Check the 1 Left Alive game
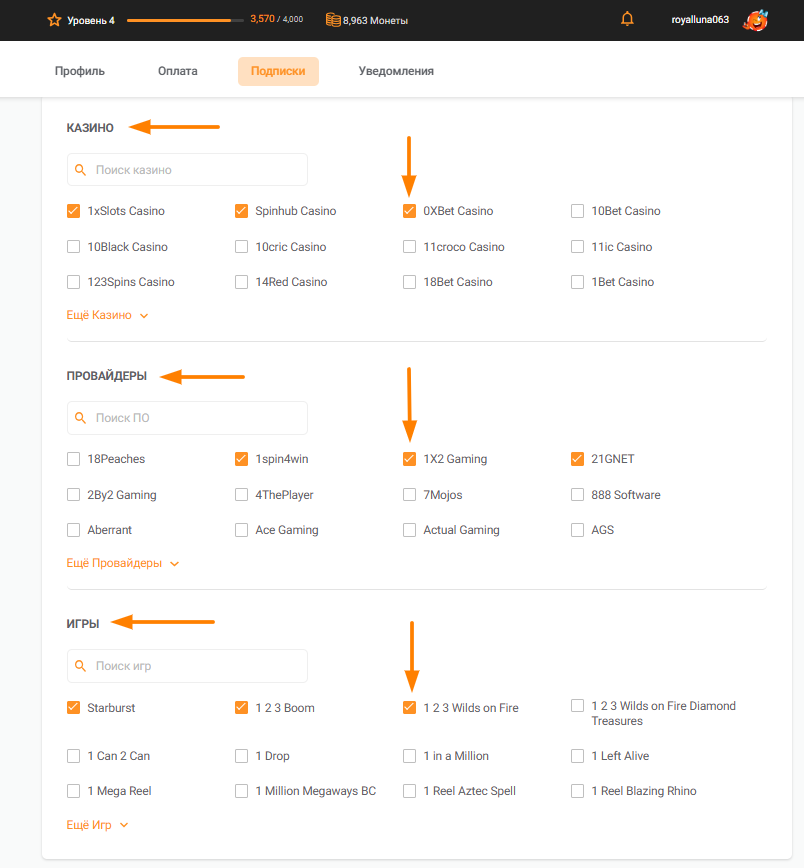The image size is (804, 868). point(578,756)
